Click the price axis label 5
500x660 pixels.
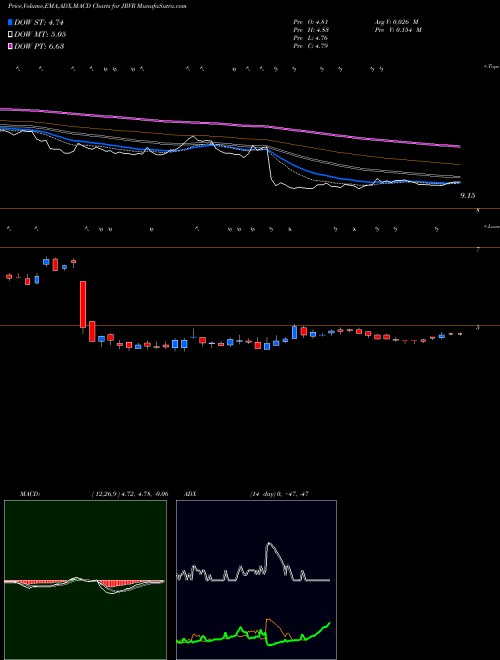coord(478,327)
